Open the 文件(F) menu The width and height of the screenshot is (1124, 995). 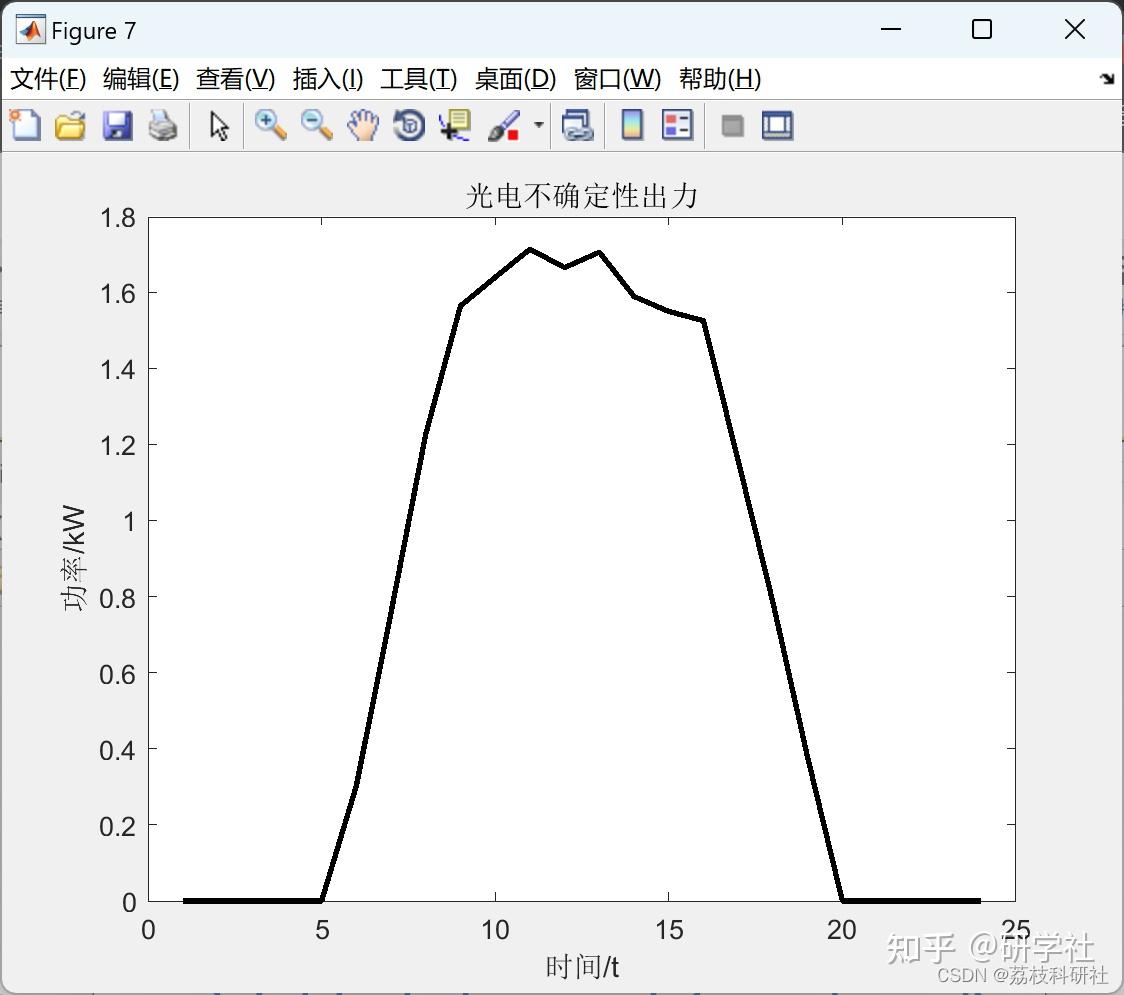coord(49,79)
